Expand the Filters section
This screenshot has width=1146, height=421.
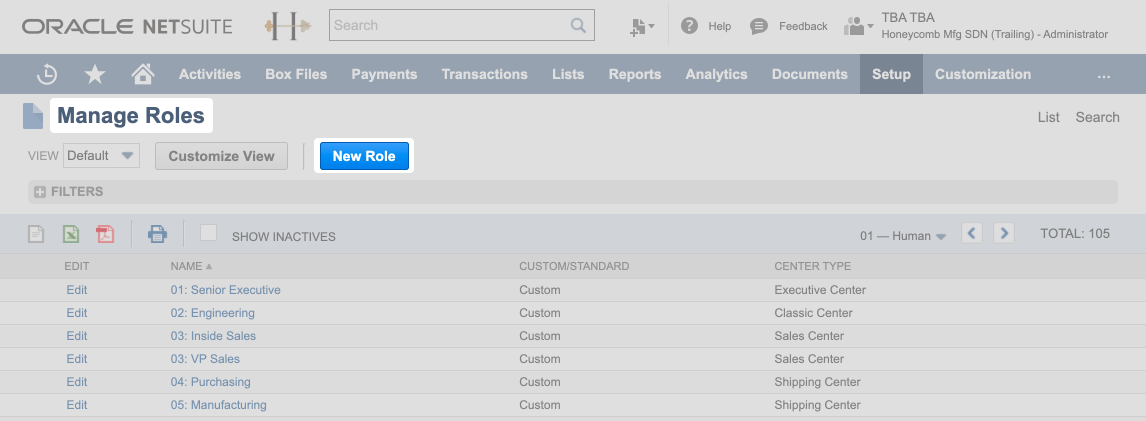coord(40,192)
